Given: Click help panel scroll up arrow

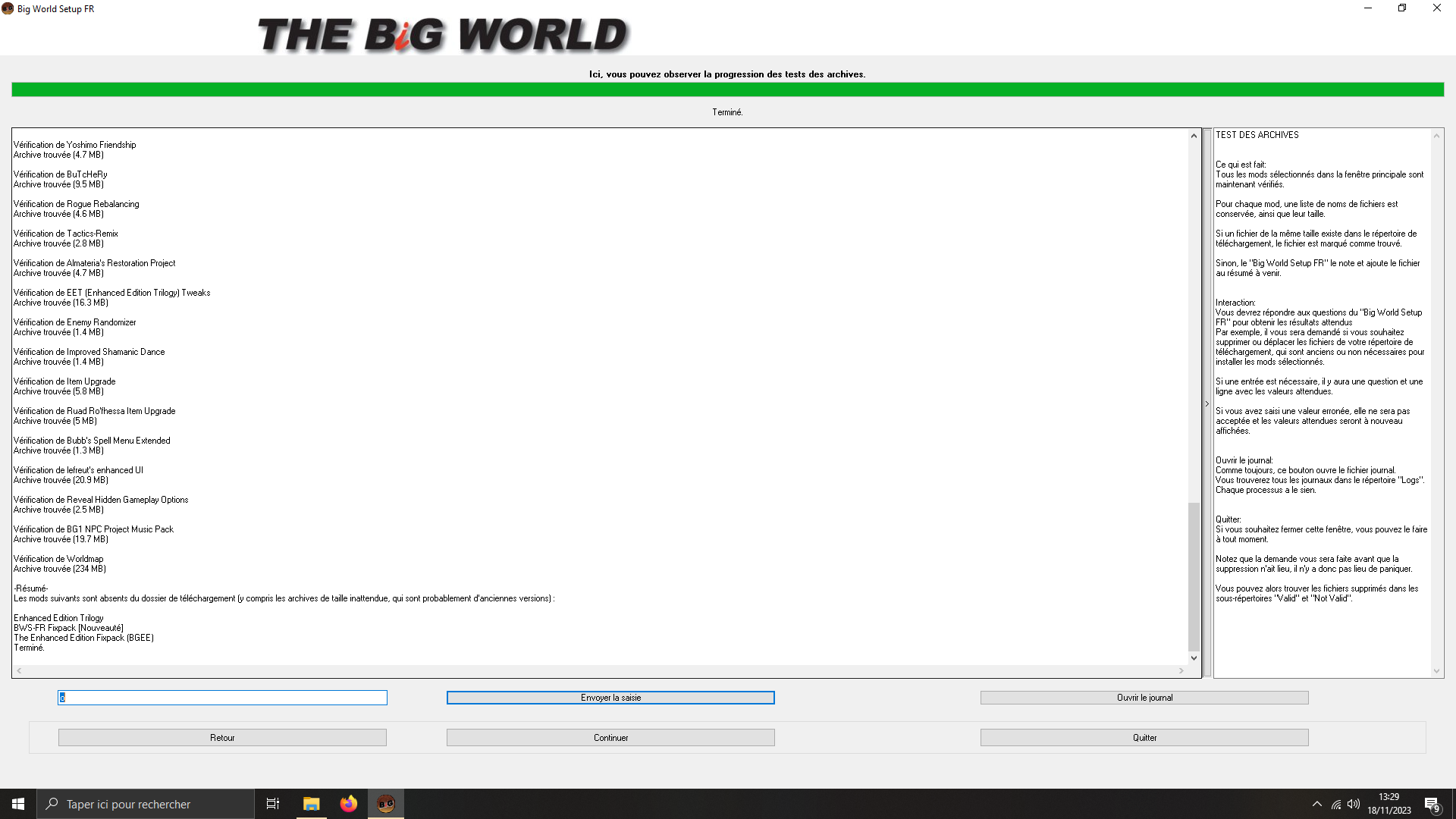Looking at the screenshot, I should 1436,136.
